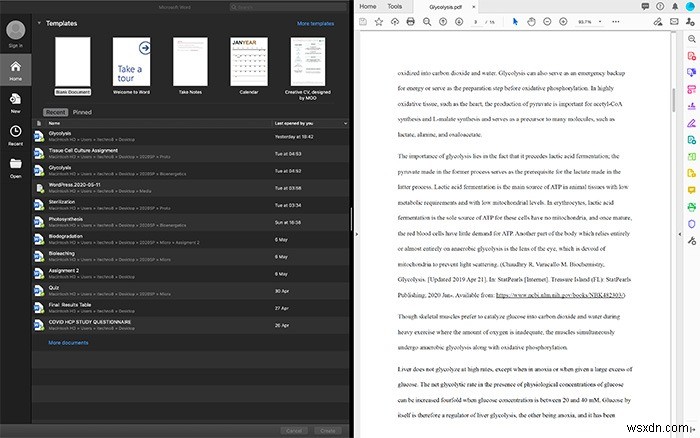Screen dimensions: 700x438
Task: Open Recent section with clock icon
Action: [16, 135]
